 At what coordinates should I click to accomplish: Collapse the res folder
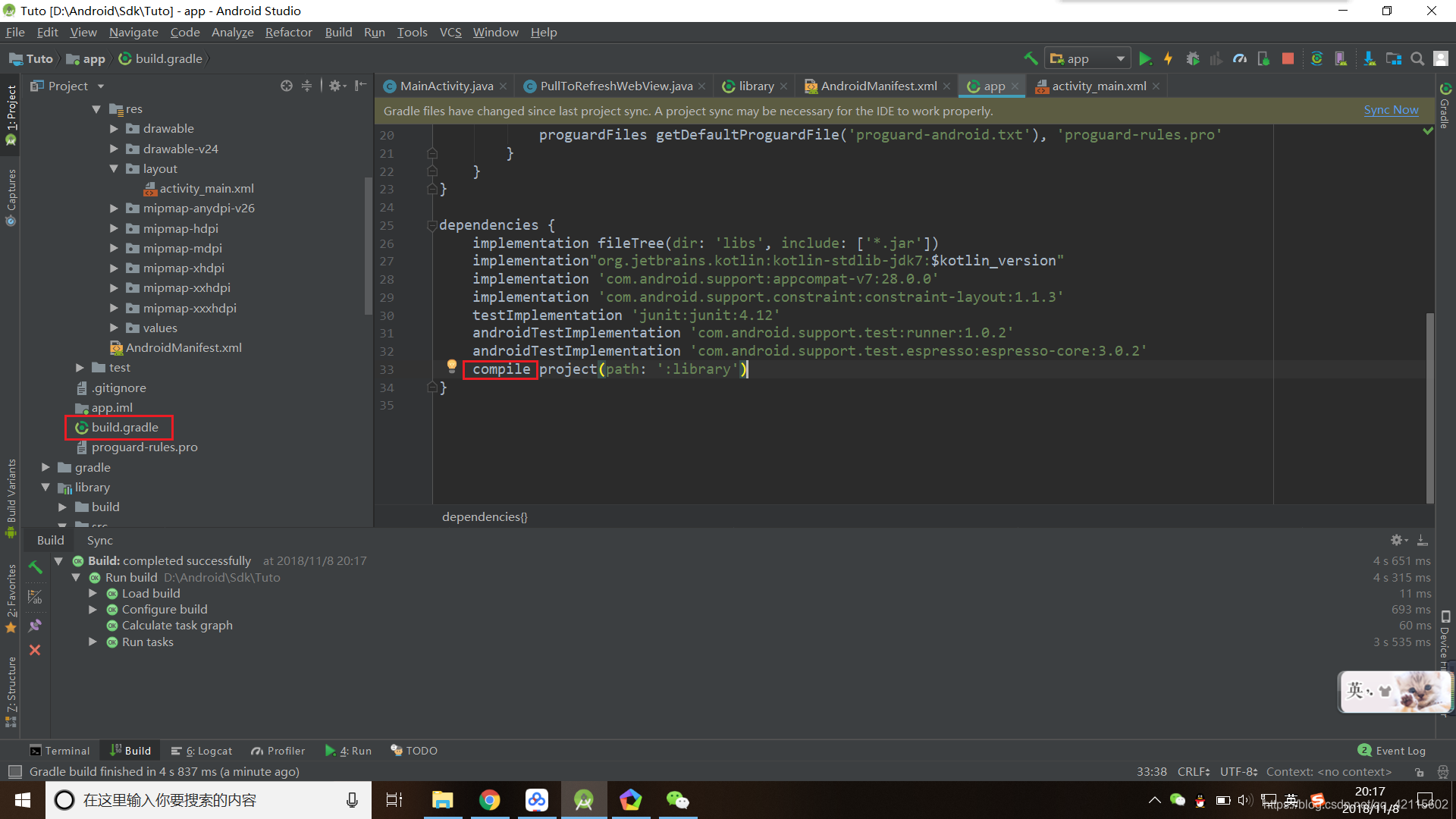tap(96, 109)
